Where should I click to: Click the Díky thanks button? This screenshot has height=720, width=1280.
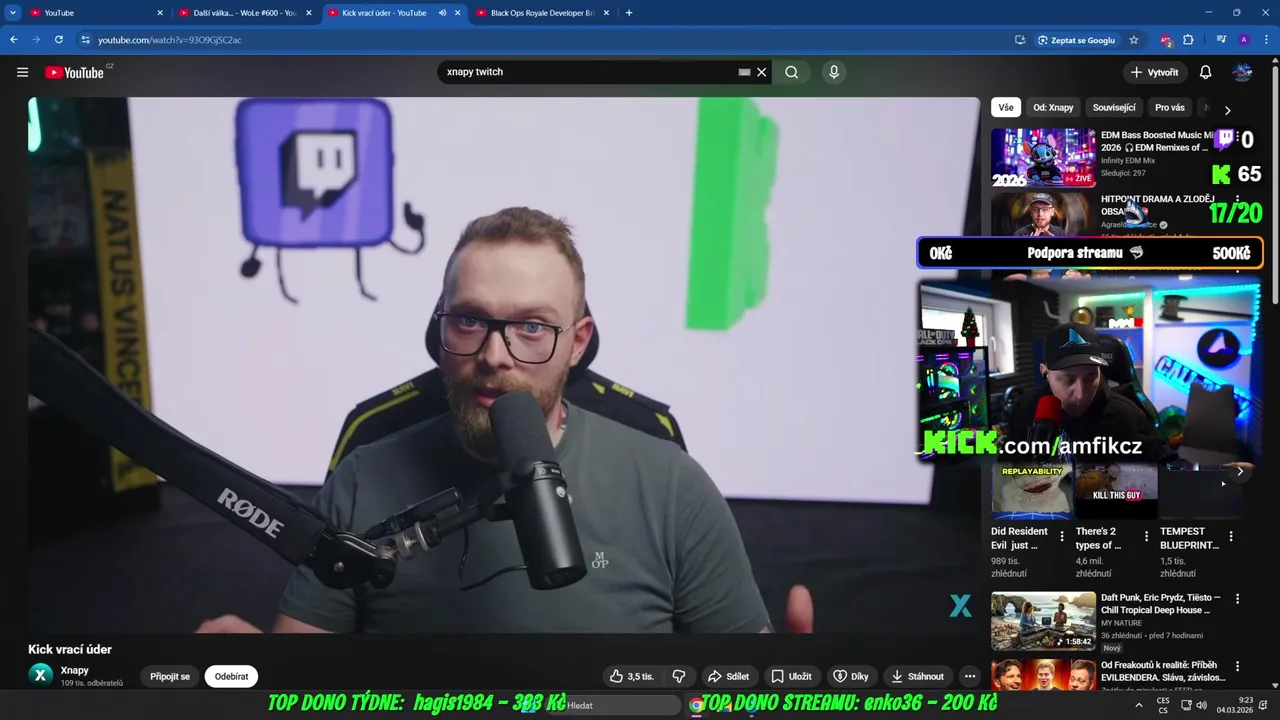pos(851,677)
